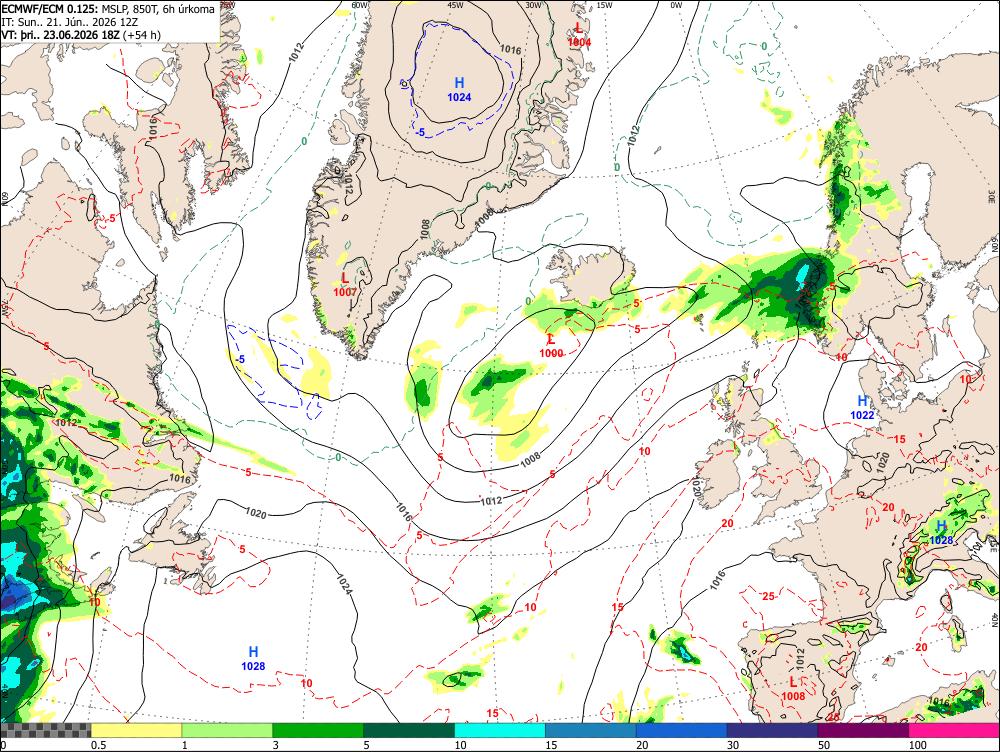The image size is (1000, 752).
Task: Click the yellow 0.5–1 mm legend swatch
Action: 136,730
